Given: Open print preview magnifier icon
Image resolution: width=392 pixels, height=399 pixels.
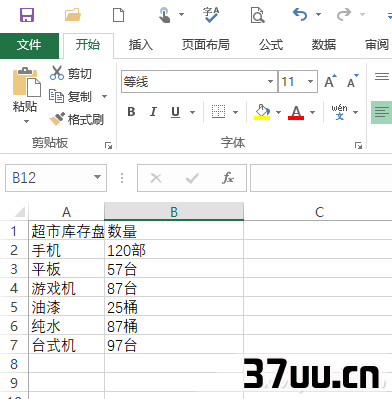Looking at the screenshot, I should tap(257, 15).
